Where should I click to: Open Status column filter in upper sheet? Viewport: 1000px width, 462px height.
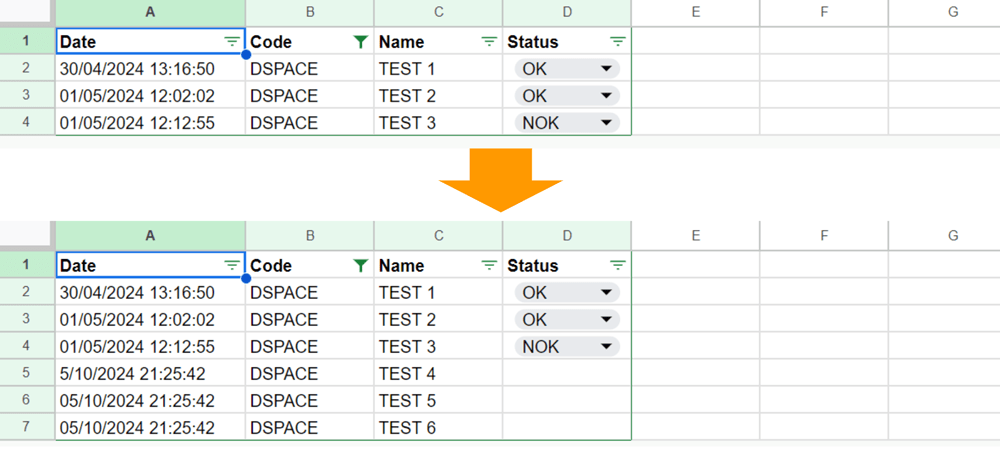618,42
